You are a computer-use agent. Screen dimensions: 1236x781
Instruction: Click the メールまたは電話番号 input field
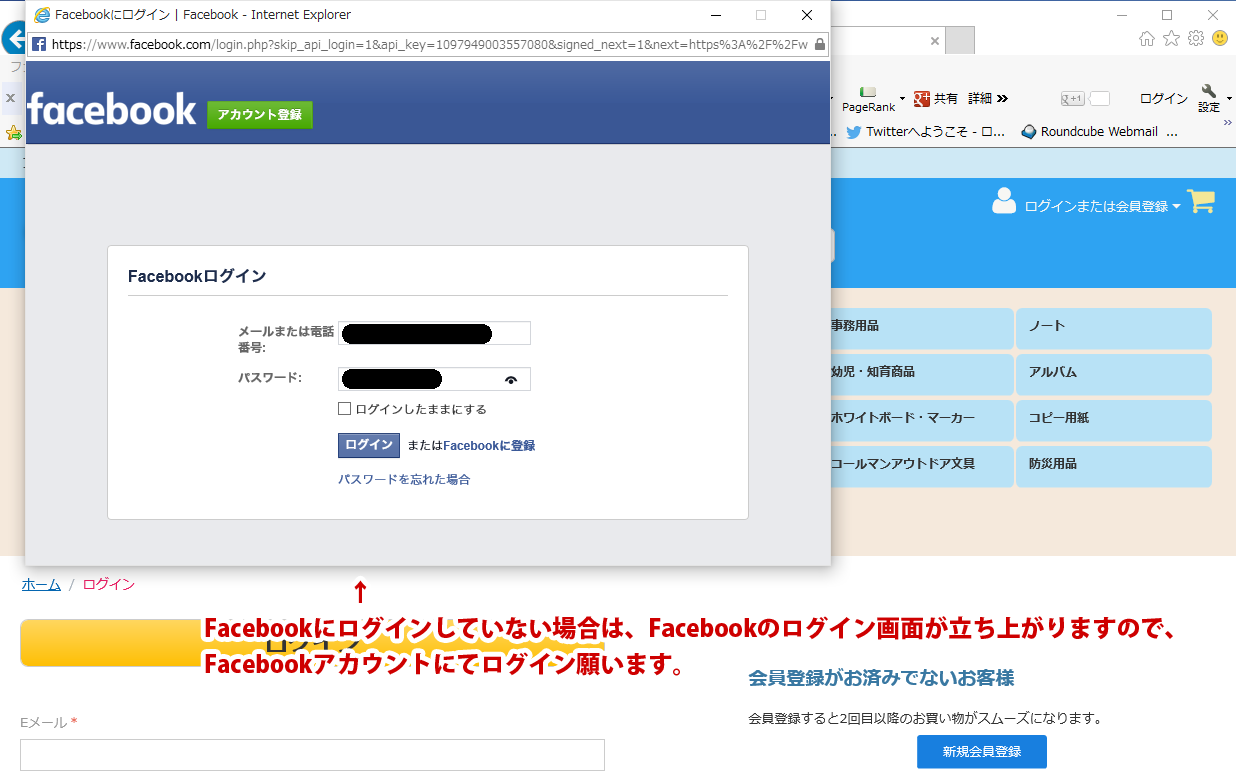tap(434, 333)
